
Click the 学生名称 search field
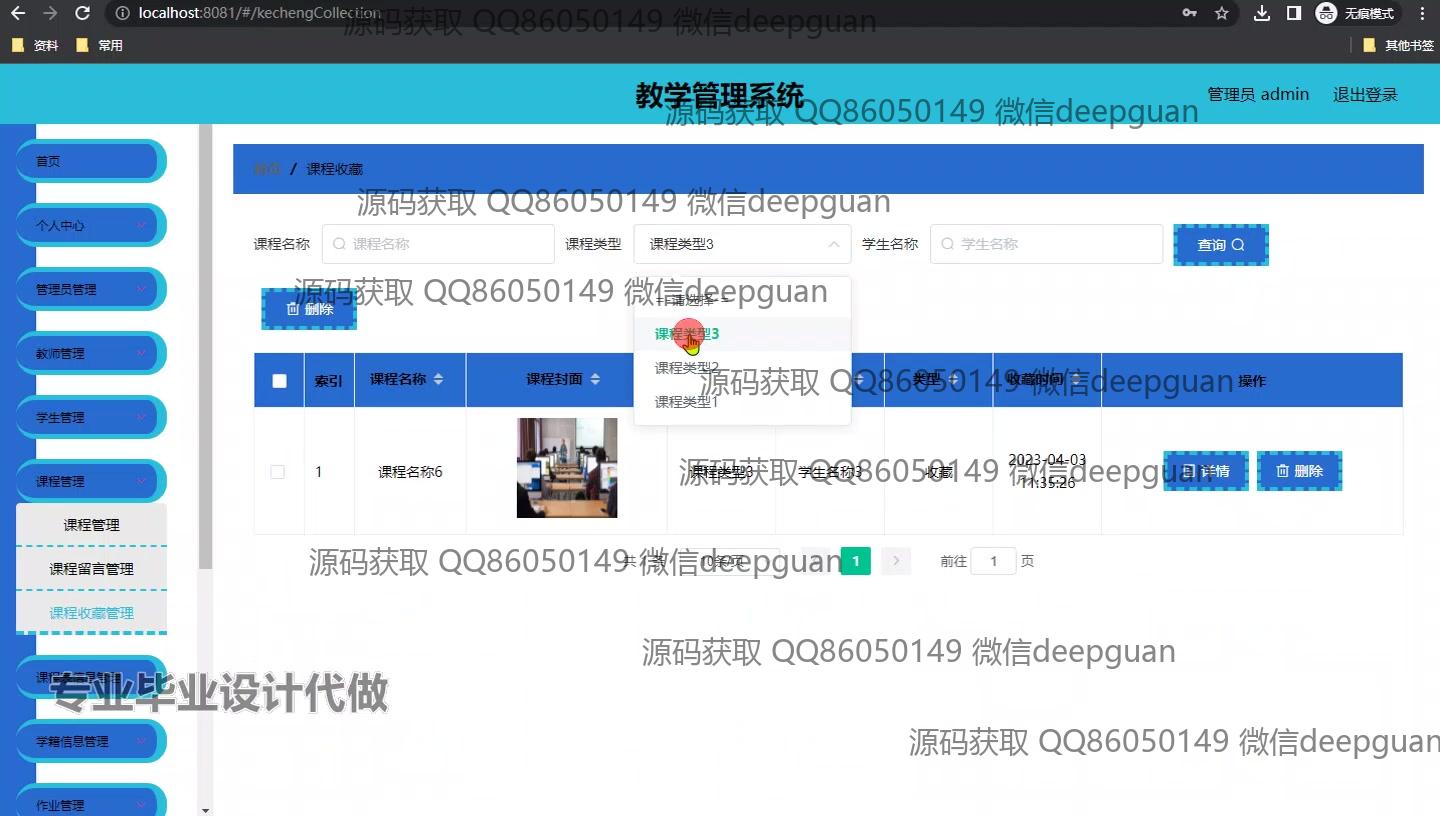pyautogui.click(x=1046, y=244)
